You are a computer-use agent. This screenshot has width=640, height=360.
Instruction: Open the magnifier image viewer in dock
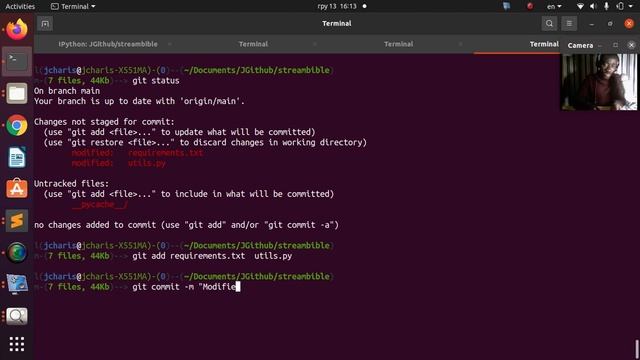(x=17, y=316)
